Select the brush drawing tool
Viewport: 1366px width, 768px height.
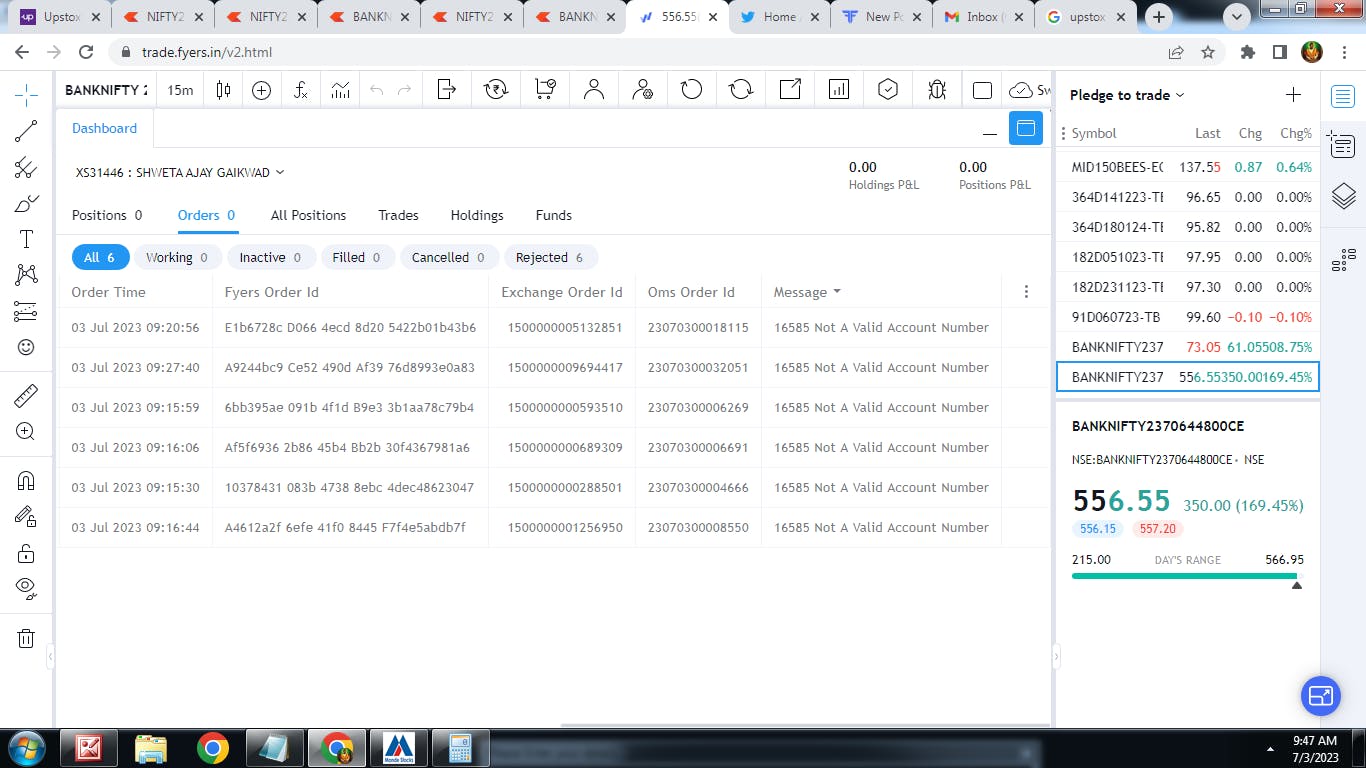[x=26, y=204]
